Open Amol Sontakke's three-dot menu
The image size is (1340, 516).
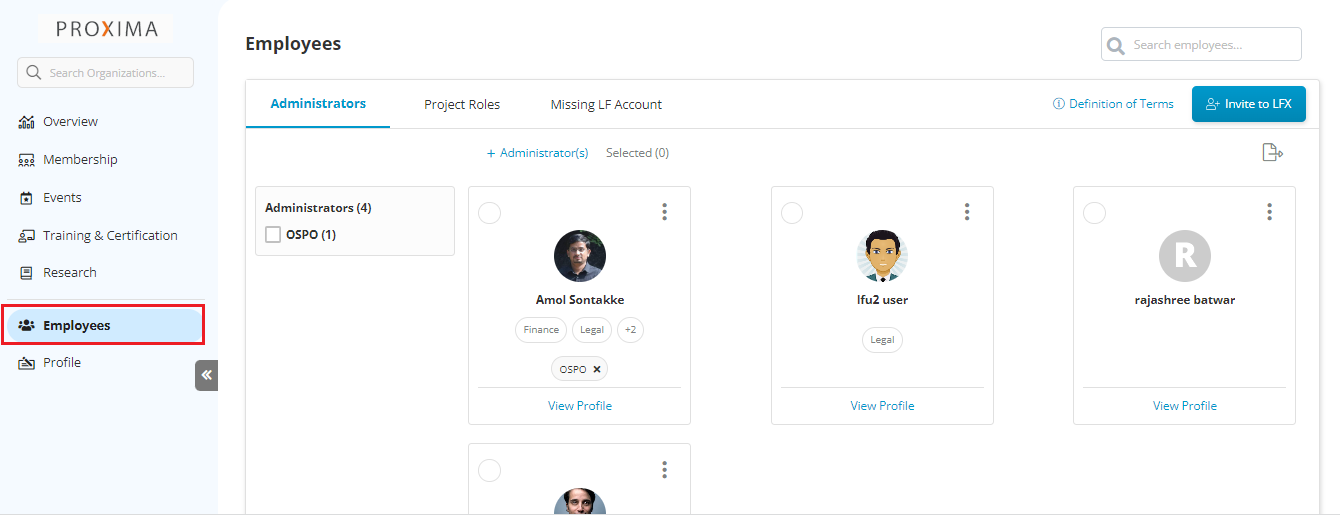664,212
